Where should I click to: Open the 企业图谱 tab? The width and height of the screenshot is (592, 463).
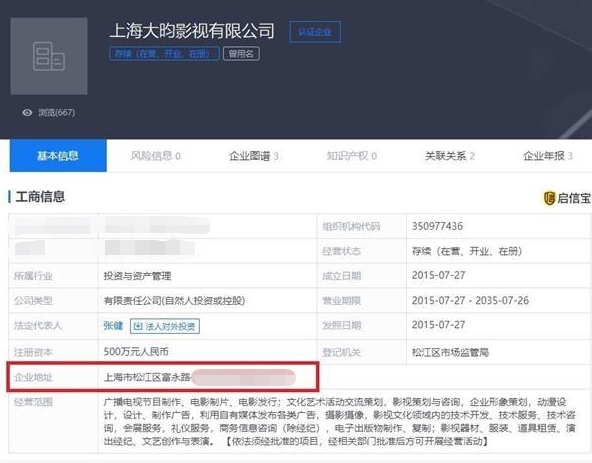coord(254,156)
